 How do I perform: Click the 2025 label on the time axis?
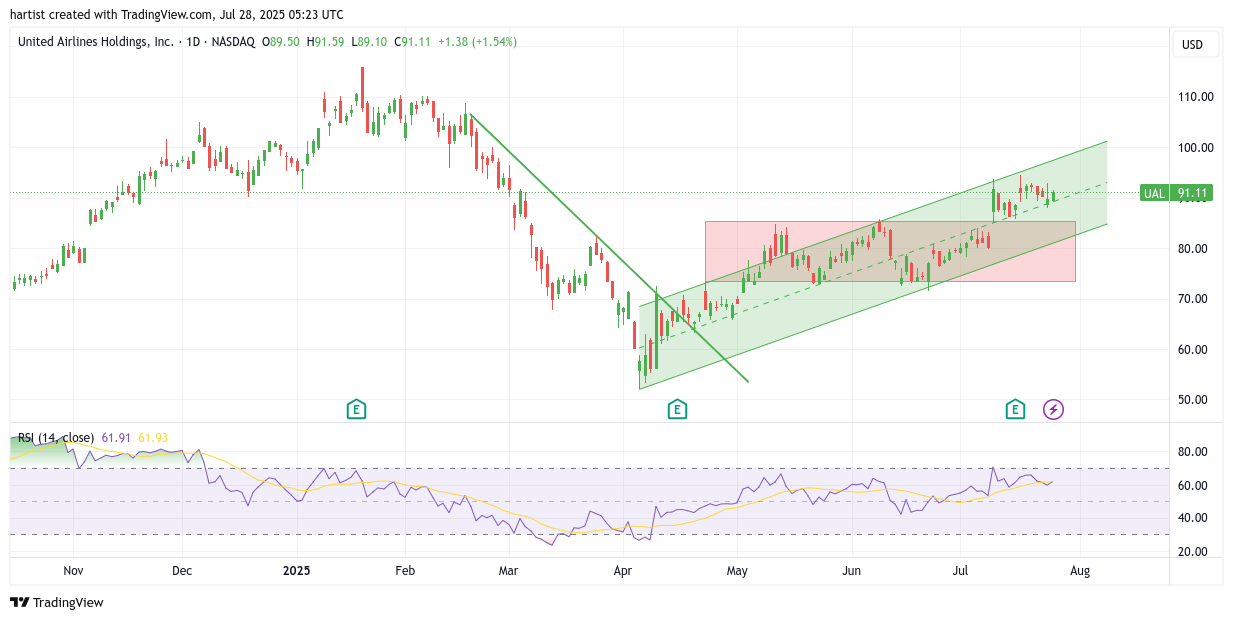[296, 571]
